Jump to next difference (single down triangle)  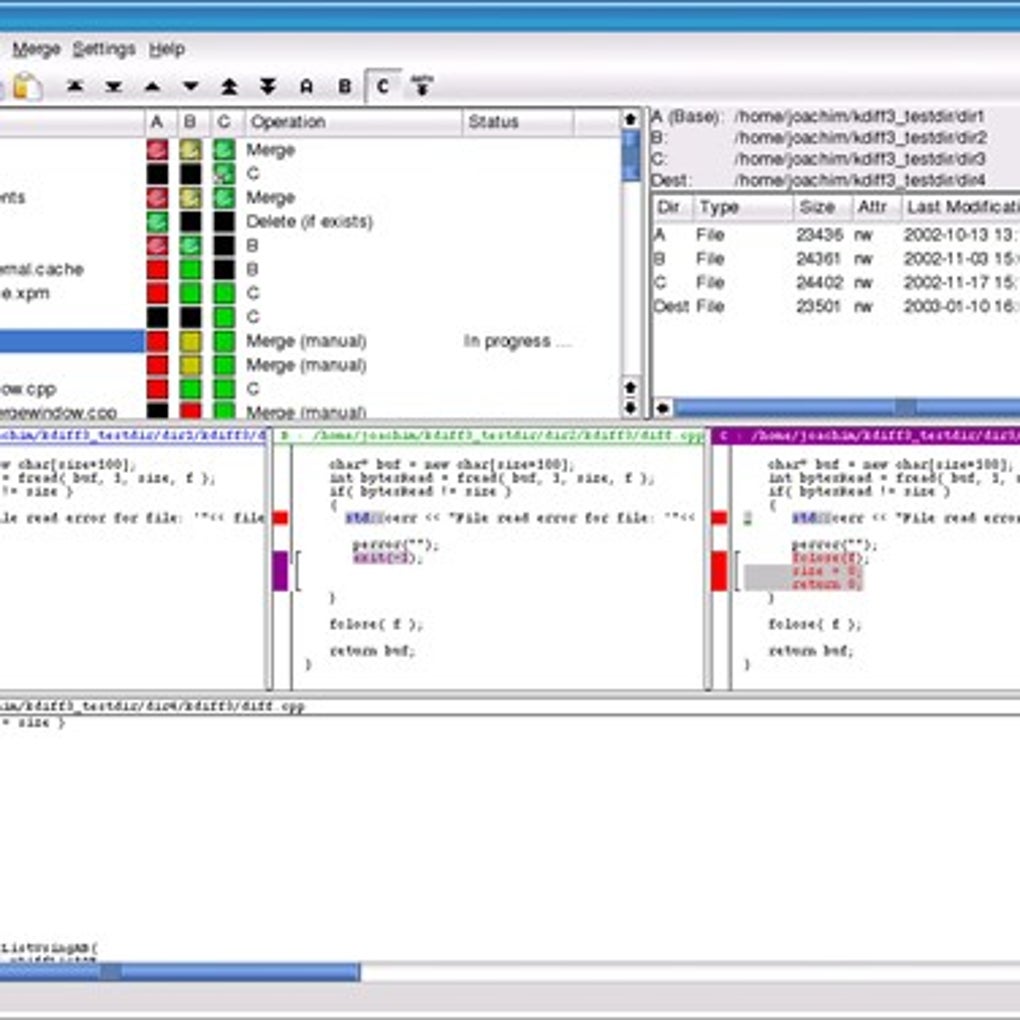[191, 86]
